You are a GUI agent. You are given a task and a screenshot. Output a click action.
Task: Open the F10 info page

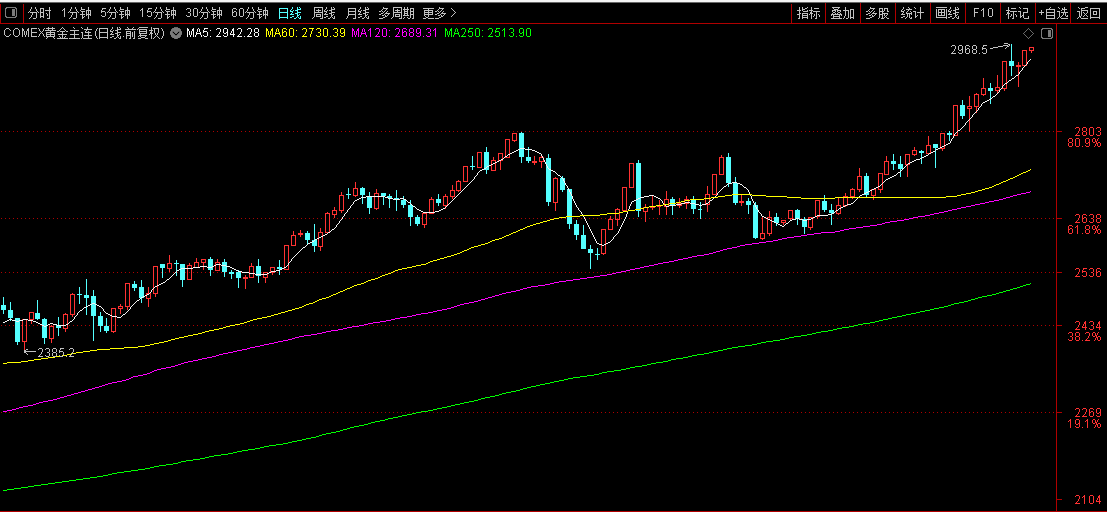pos(983,13)
